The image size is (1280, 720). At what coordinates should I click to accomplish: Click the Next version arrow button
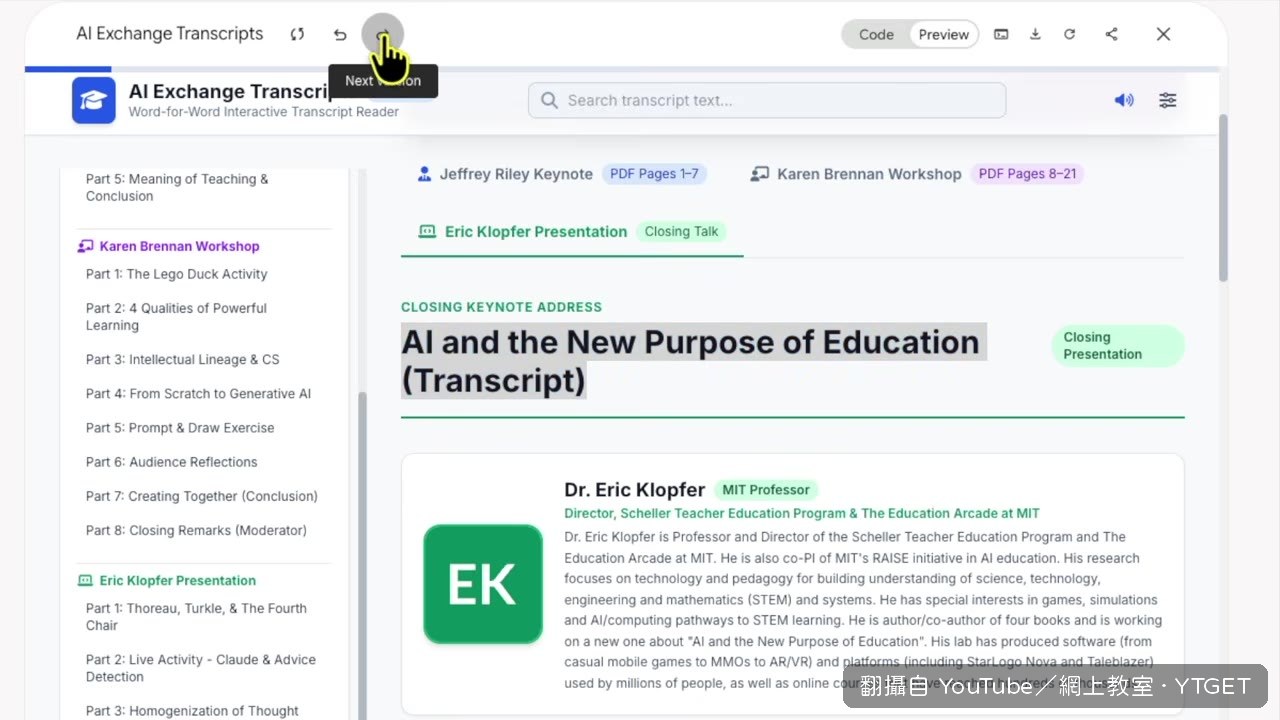click(x=383, y=34)
